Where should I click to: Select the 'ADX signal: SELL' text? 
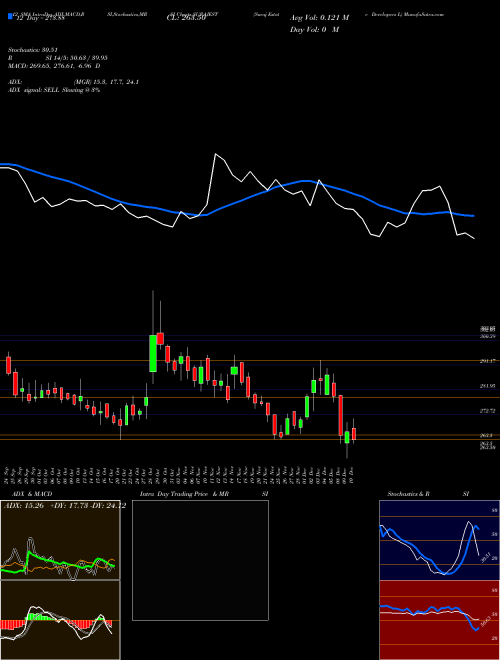pyautogui.click(x=34, y=90)
